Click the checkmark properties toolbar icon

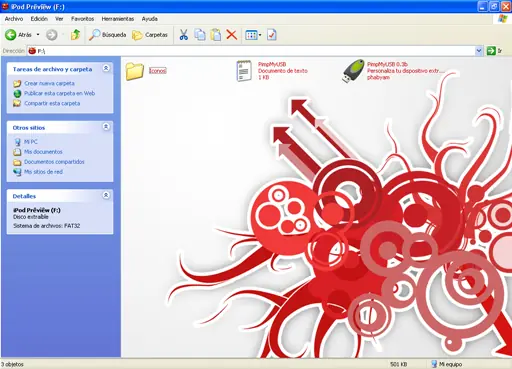click(272, 35)
